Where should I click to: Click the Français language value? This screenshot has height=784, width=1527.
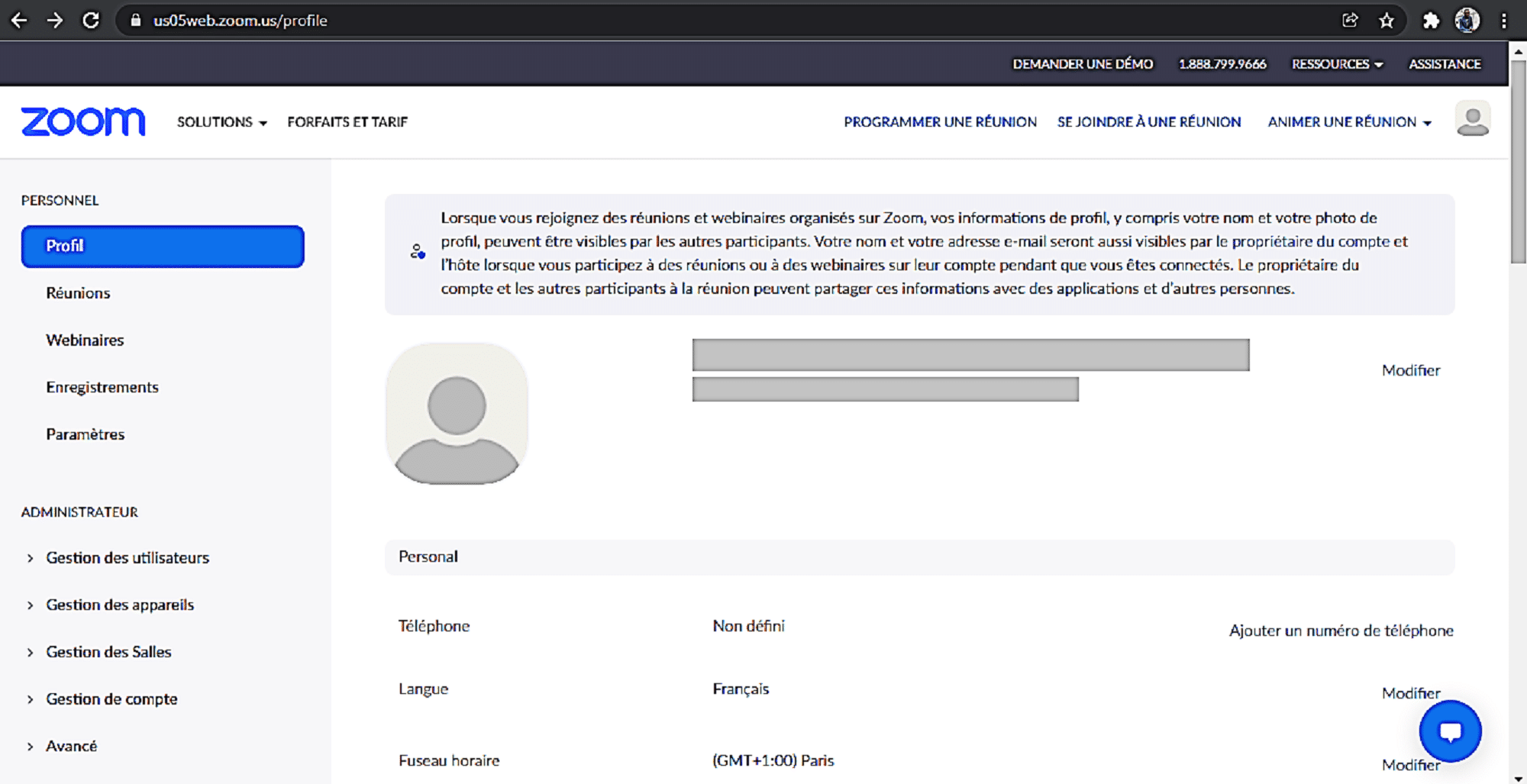(741, 689)
